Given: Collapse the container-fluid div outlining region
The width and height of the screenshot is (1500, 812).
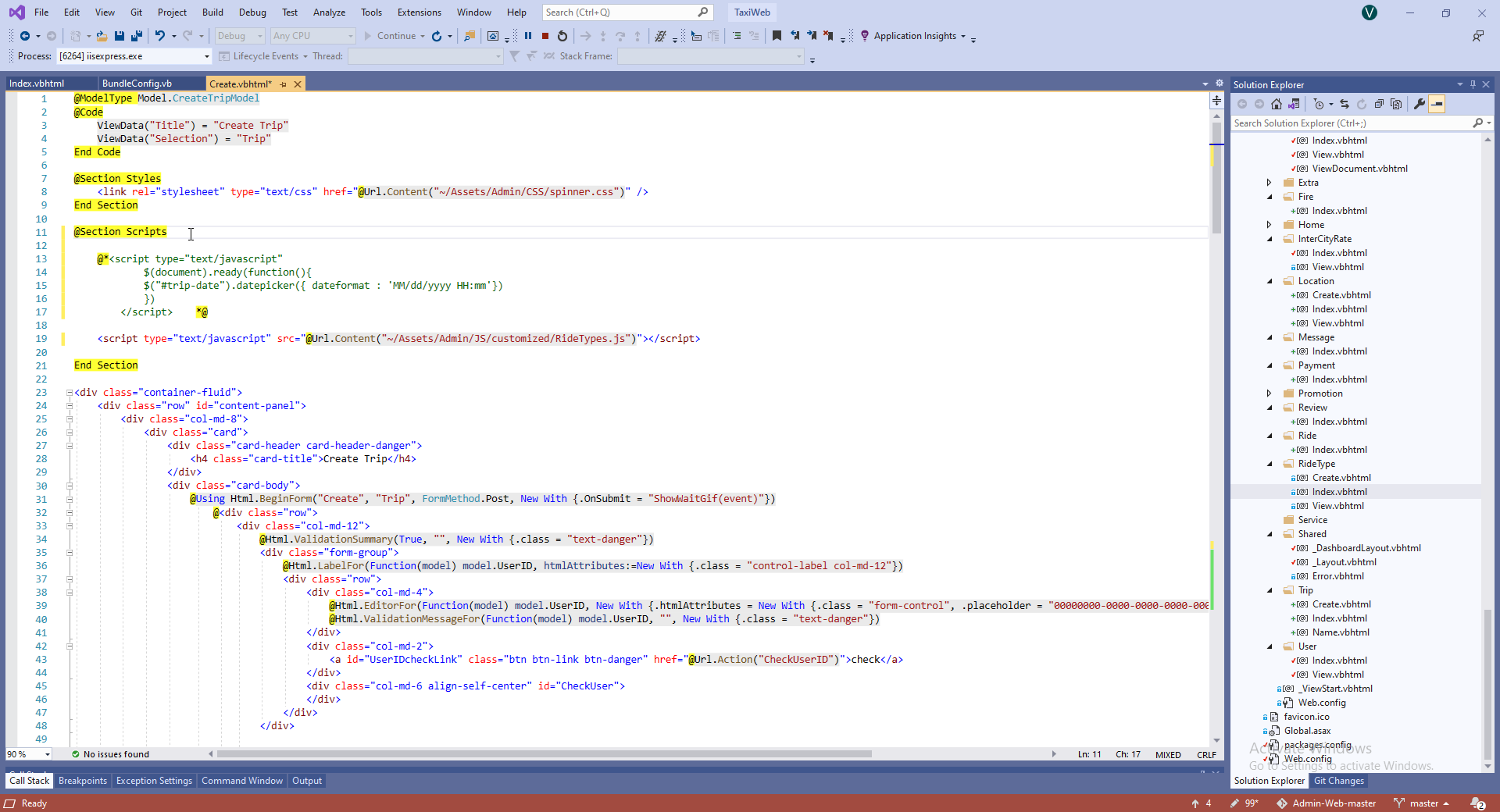Looking at the screenshot, I should click(x=69, y=393).
